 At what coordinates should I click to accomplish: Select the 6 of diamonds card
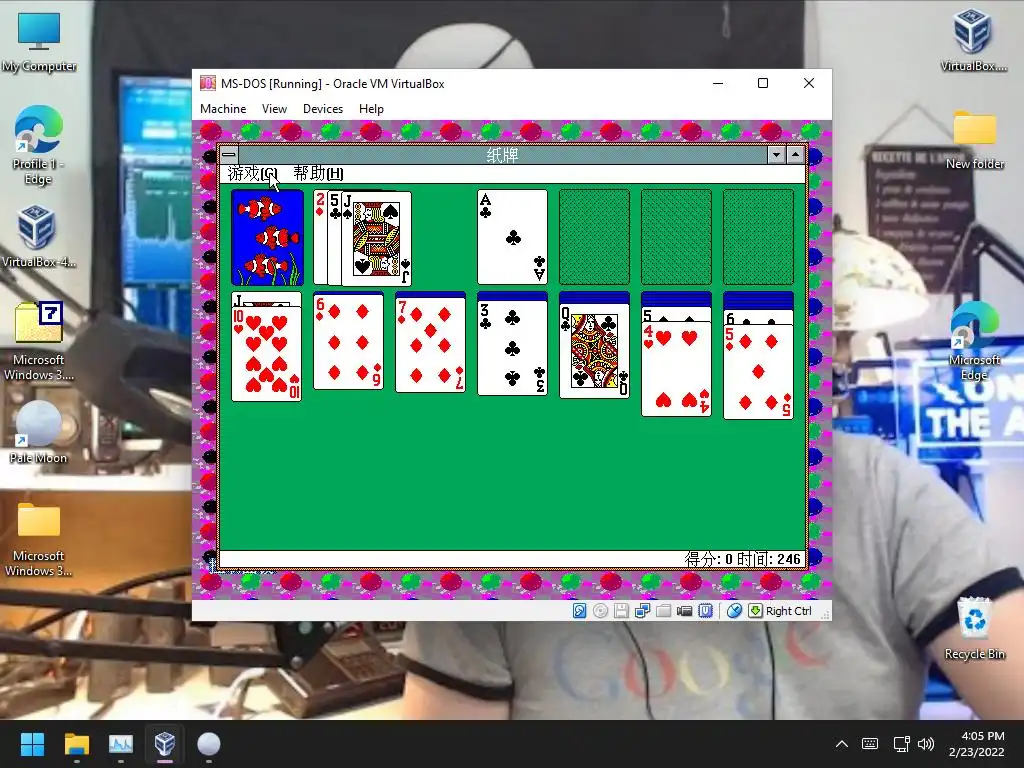348,341
